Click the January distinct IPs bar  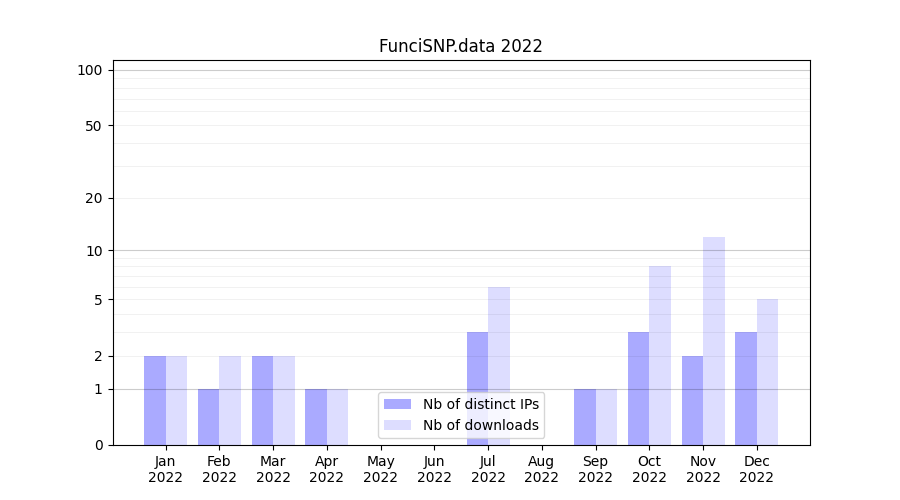pos(155,400)
